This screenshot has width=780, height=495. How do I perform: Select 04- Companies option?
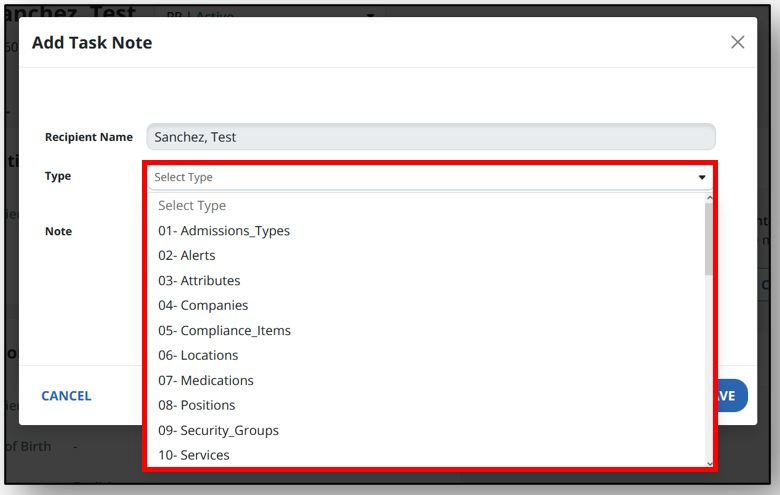(203, 305)
